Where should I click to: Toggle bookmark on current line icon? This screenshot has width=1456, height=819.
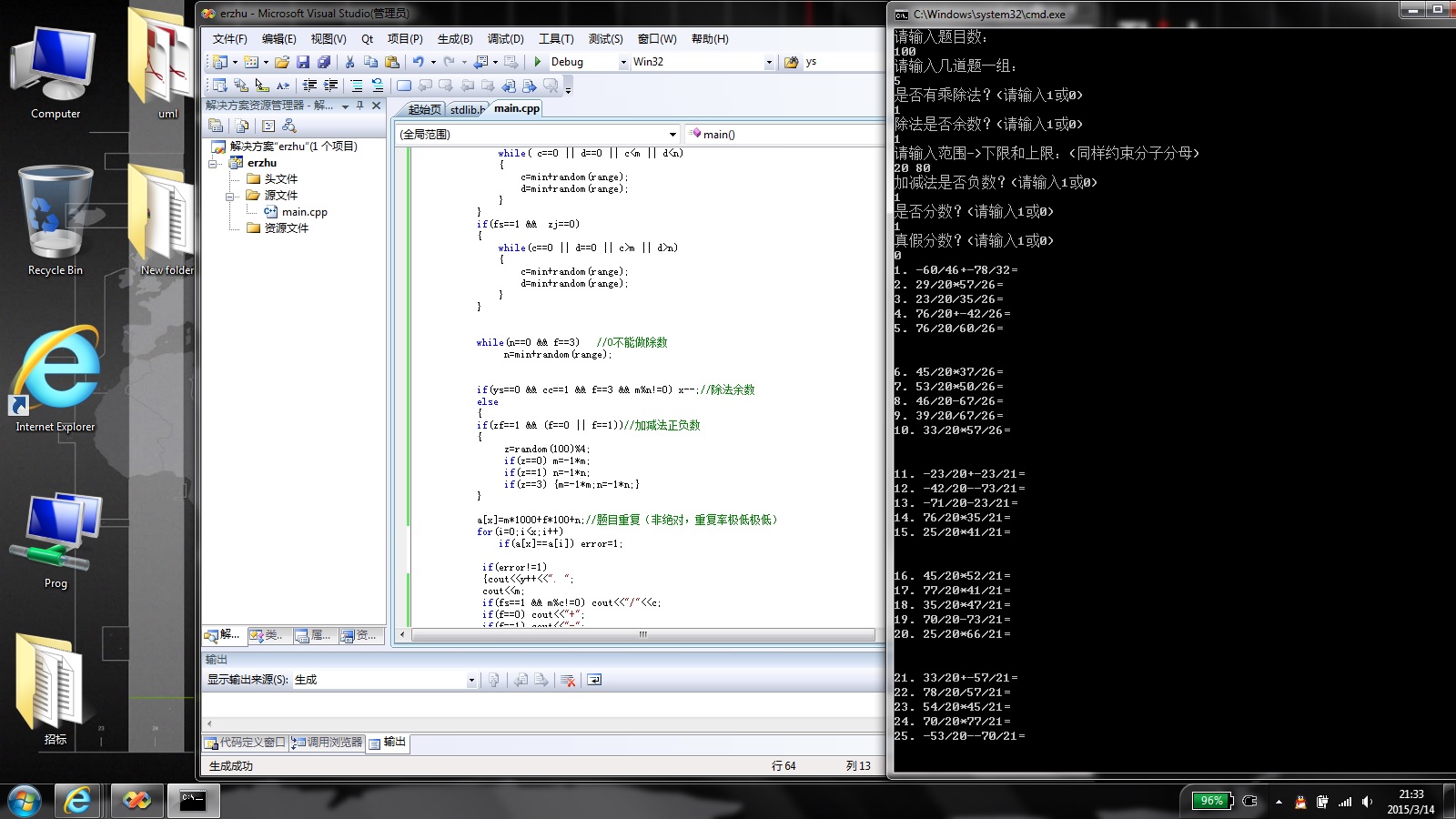click(x=404, y=86)
